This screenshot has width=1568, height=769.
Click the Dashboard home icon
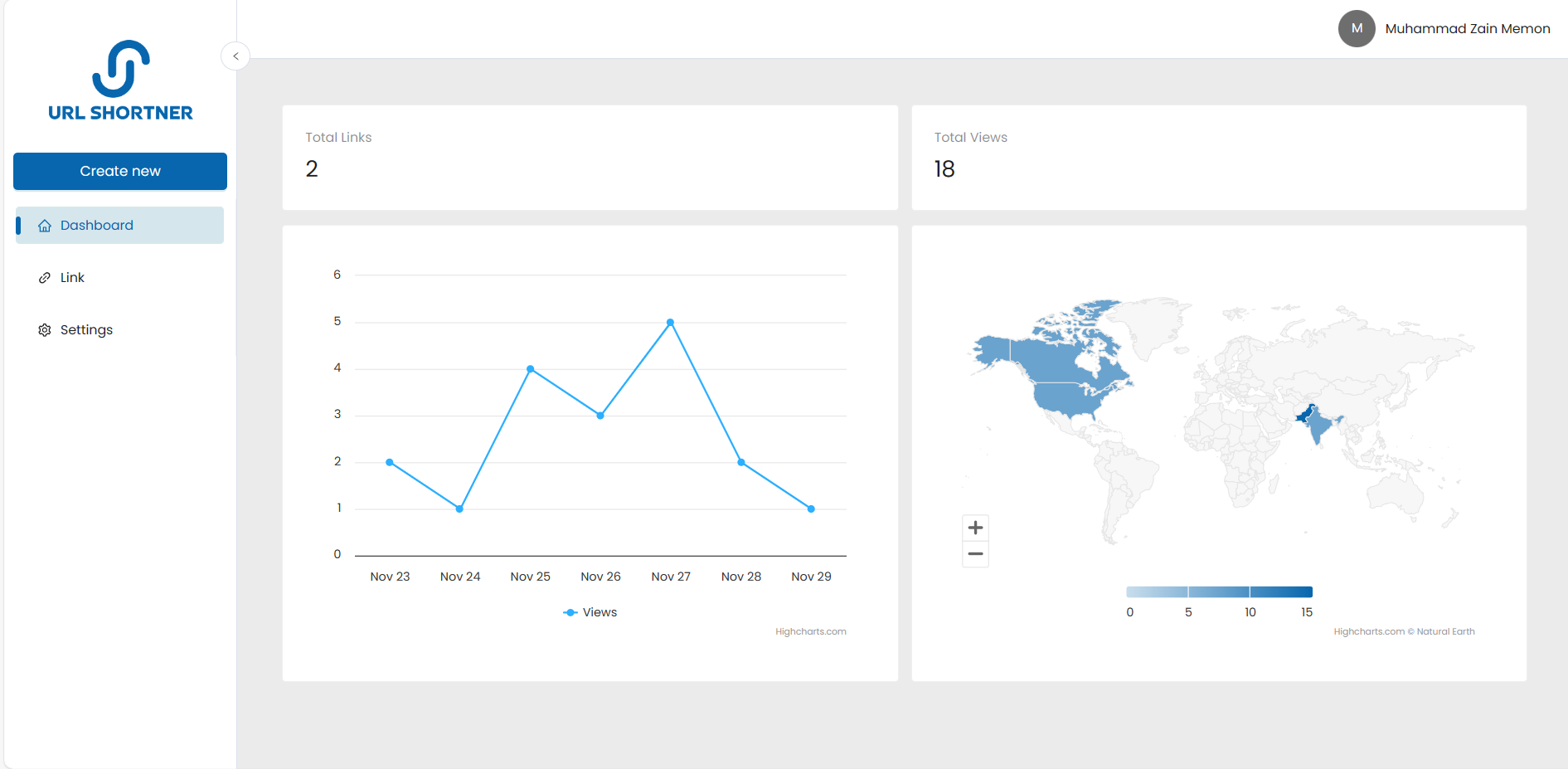tap(45, 226)
